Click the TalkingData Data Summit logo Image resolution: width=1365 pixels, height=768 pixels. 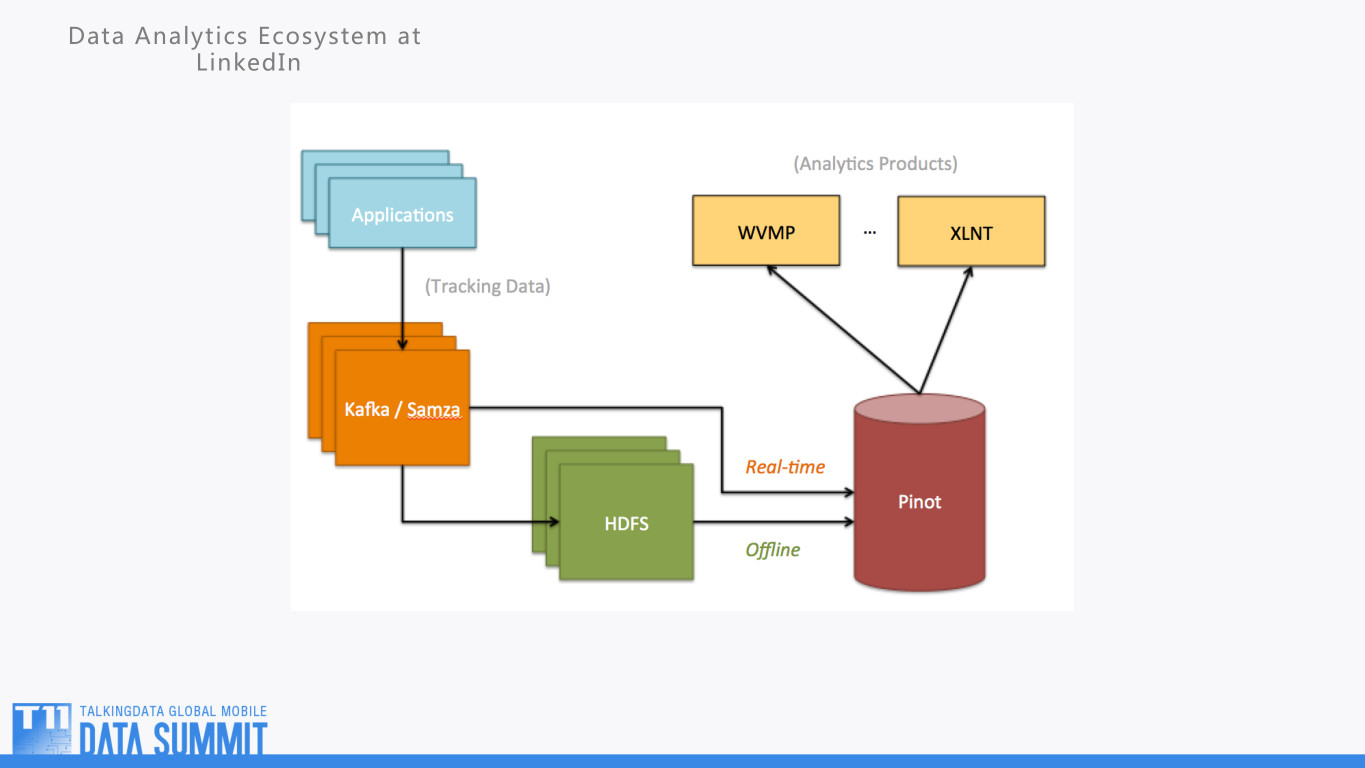point(140,729)
